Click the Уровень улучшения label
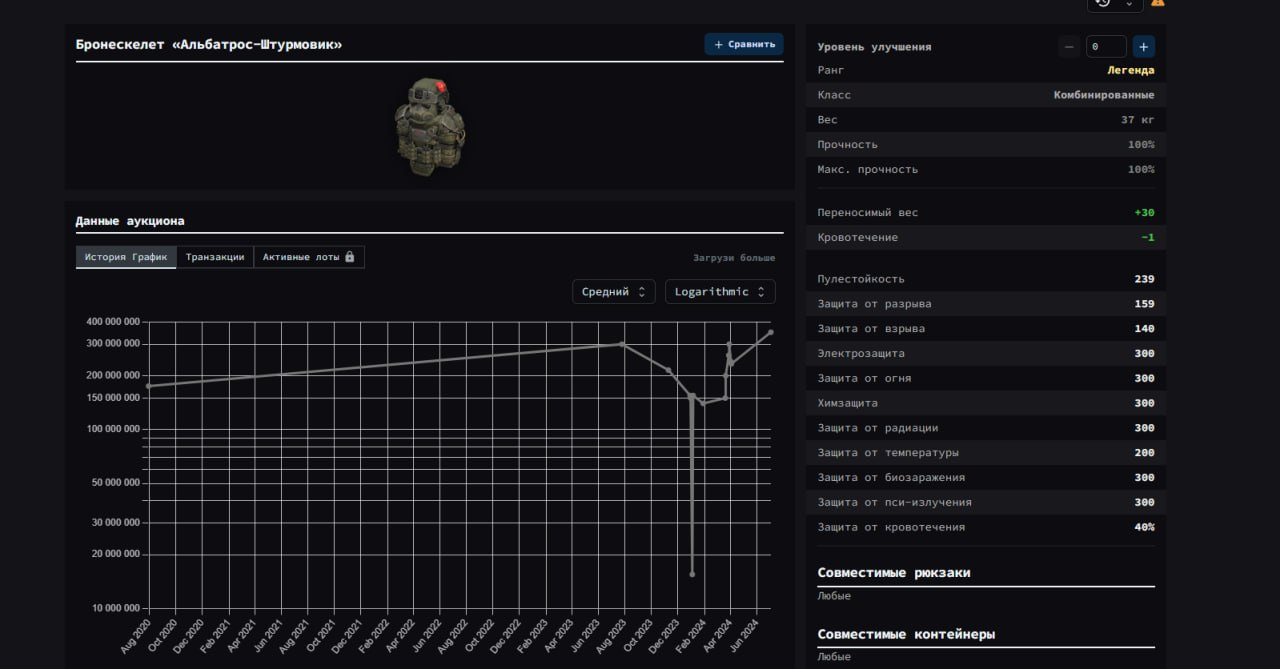The image size is (1280, 669). coord(874,47)
